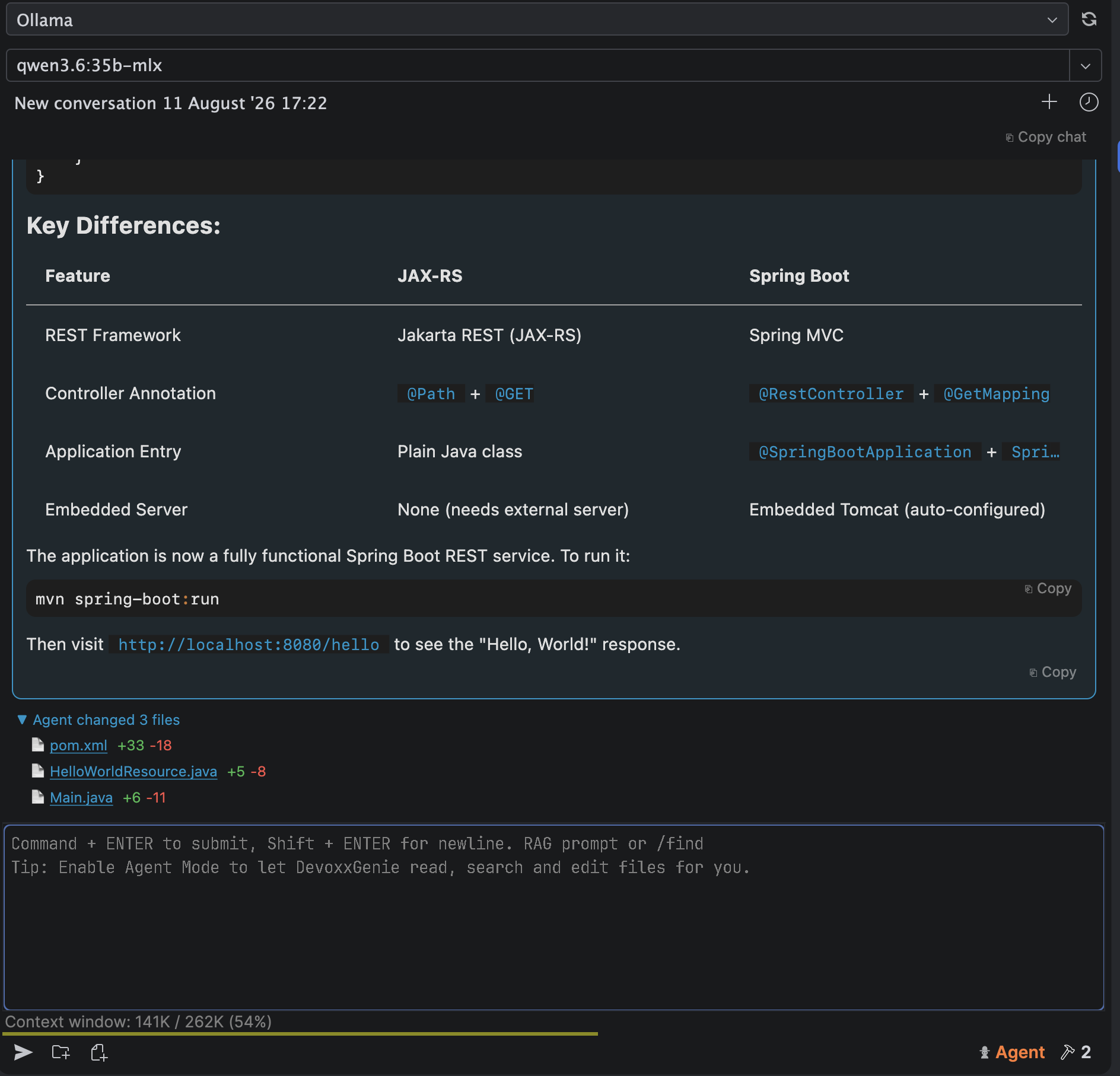
Task: Click the HelloWorldResource.java file icon
Action: (x=38, y=771)
